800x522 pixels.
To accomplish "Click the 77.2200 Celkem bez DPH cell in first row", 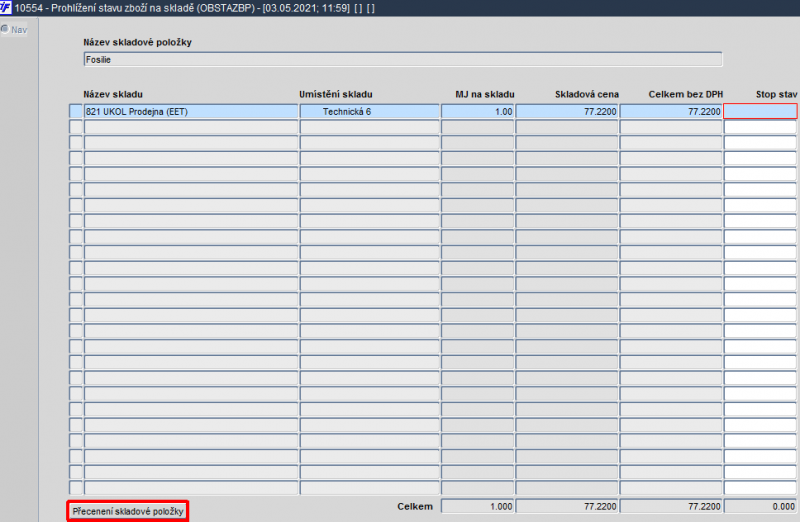I will tap(671, 111).
